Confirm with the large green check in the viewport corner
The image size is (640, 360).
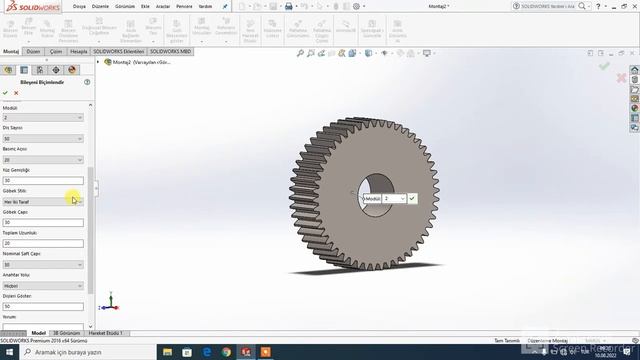click(604, 65)
